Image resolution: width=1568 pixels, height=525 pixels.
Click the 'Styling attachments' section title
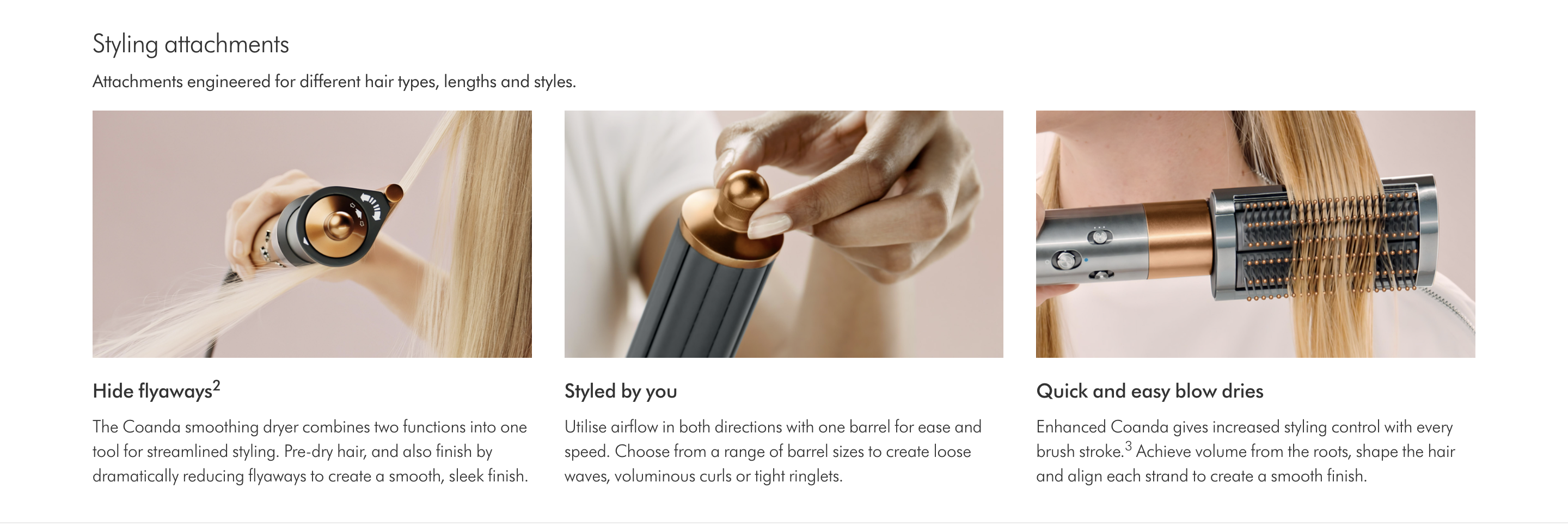[191, 45]
